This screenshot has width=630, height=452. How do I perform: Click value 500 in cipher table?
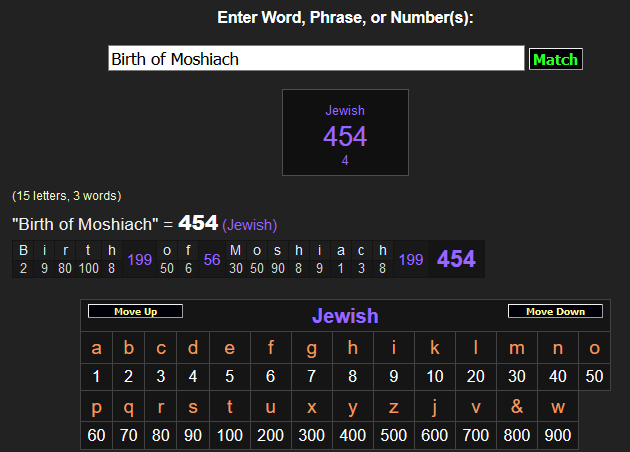[394, 435]
